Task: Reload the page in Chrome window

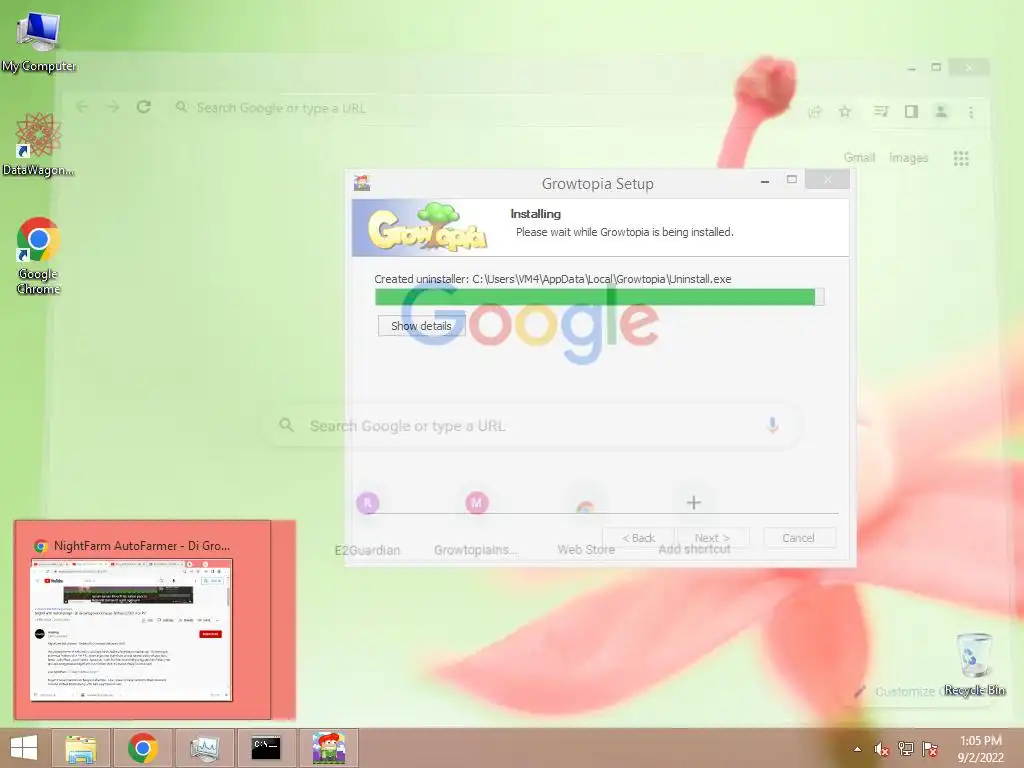Action: pos(144,107)
